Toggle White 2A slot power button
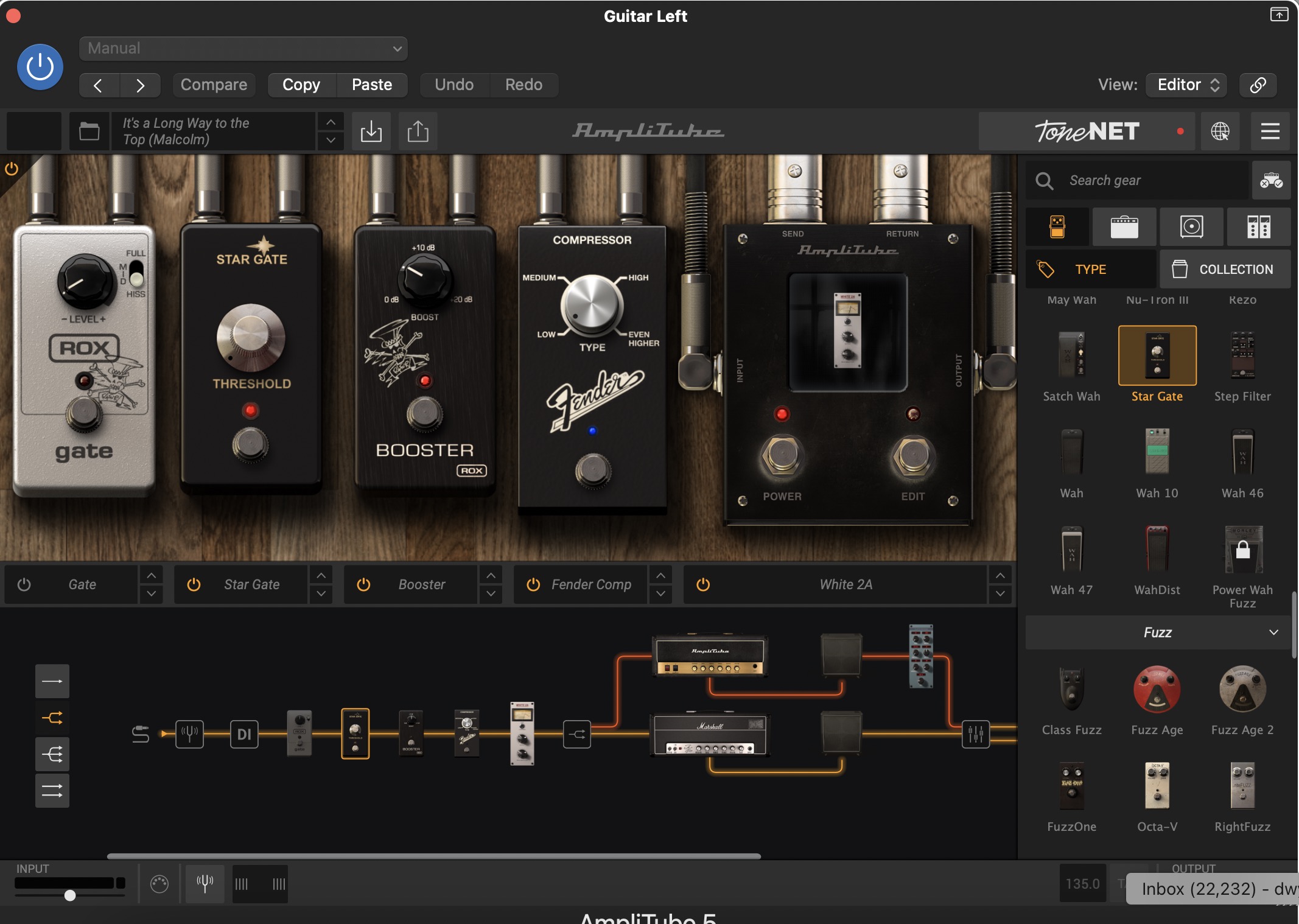This screenshot has height=924, width=1299. [x=703, y=584]
